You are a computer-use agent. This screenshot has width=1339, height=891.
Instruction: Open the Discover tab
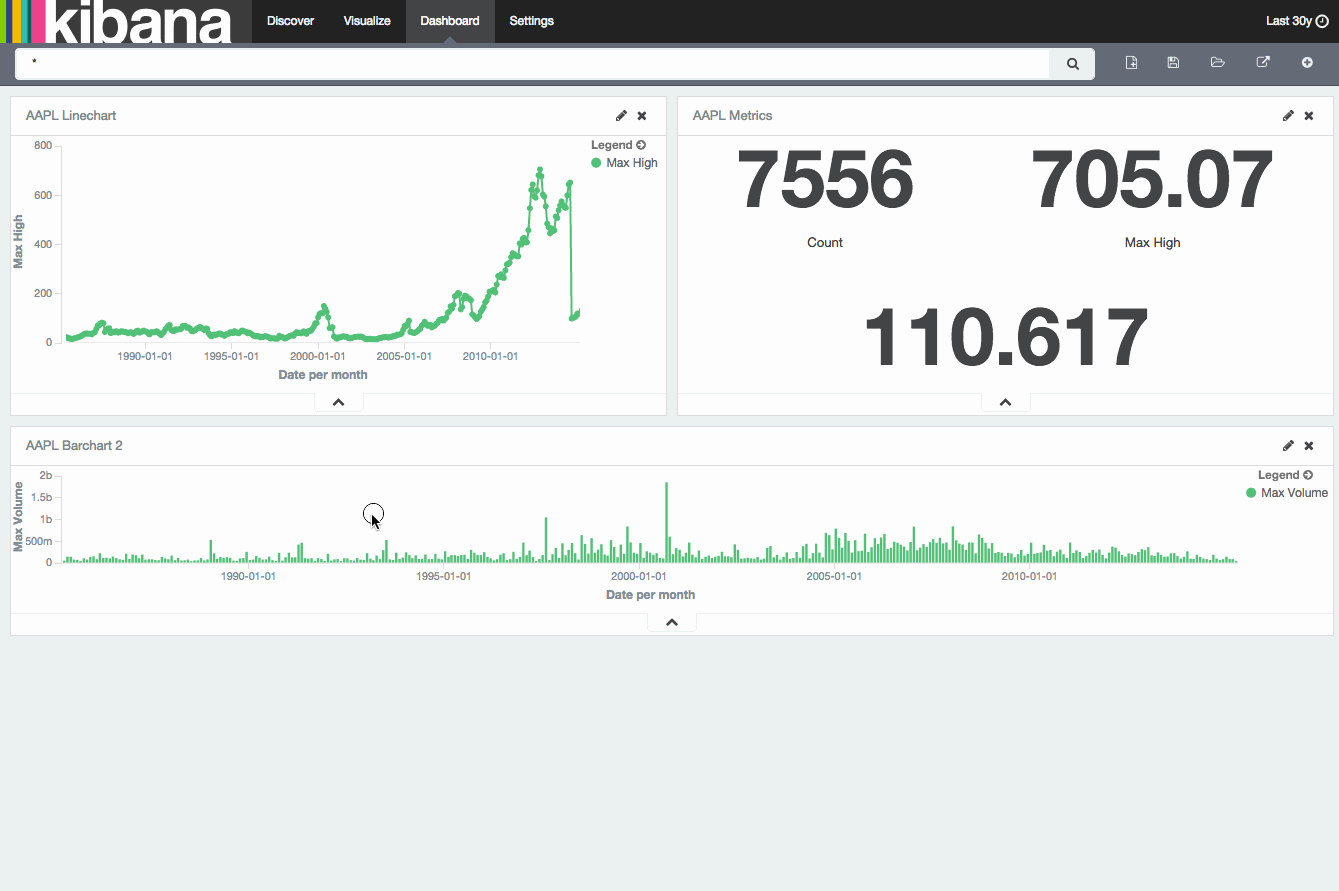pos(290,21)
